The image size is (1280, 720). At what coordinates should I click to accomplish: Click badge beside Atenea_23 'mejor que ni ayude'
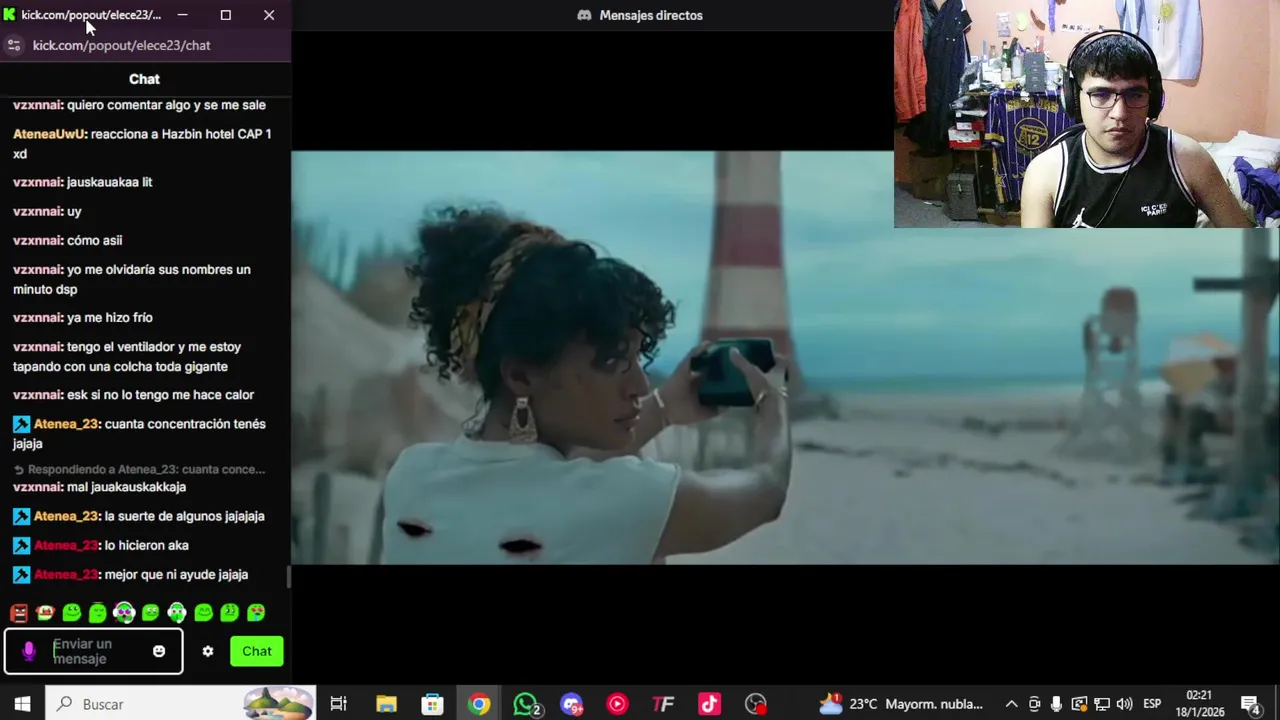(x=21, y=574)
